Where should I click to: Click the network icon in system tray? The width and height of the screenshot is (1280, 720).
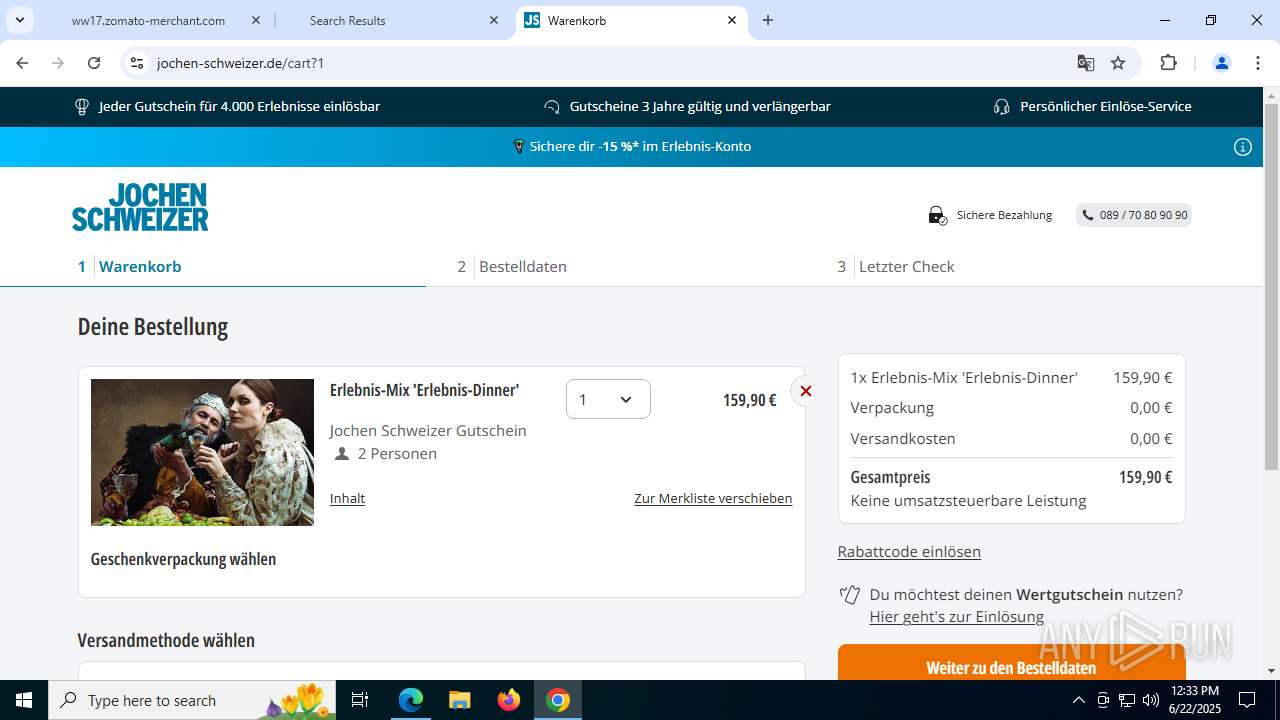coord(1127,700)
